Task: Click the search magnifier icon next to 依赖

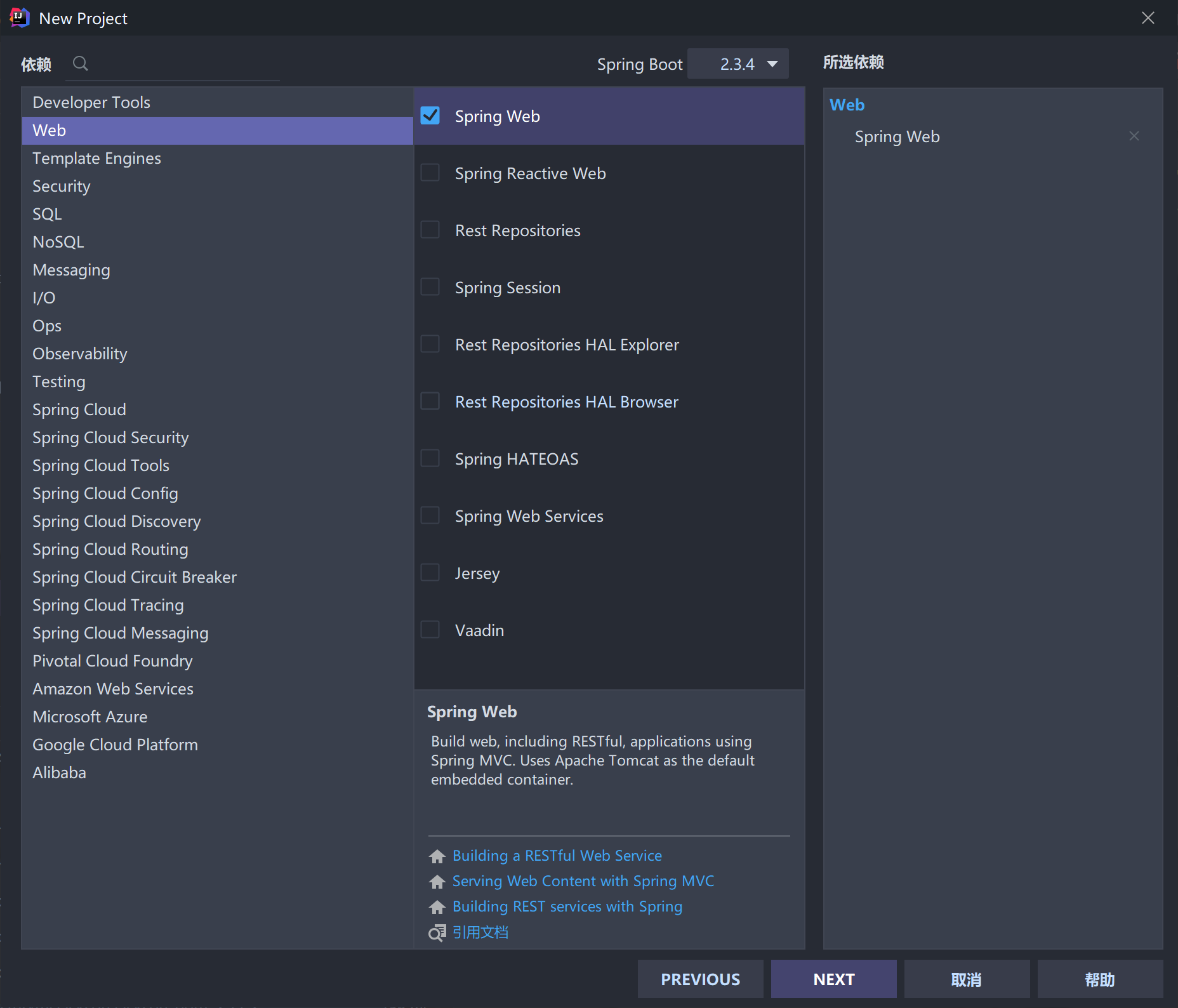Action: tap(81, 63)
